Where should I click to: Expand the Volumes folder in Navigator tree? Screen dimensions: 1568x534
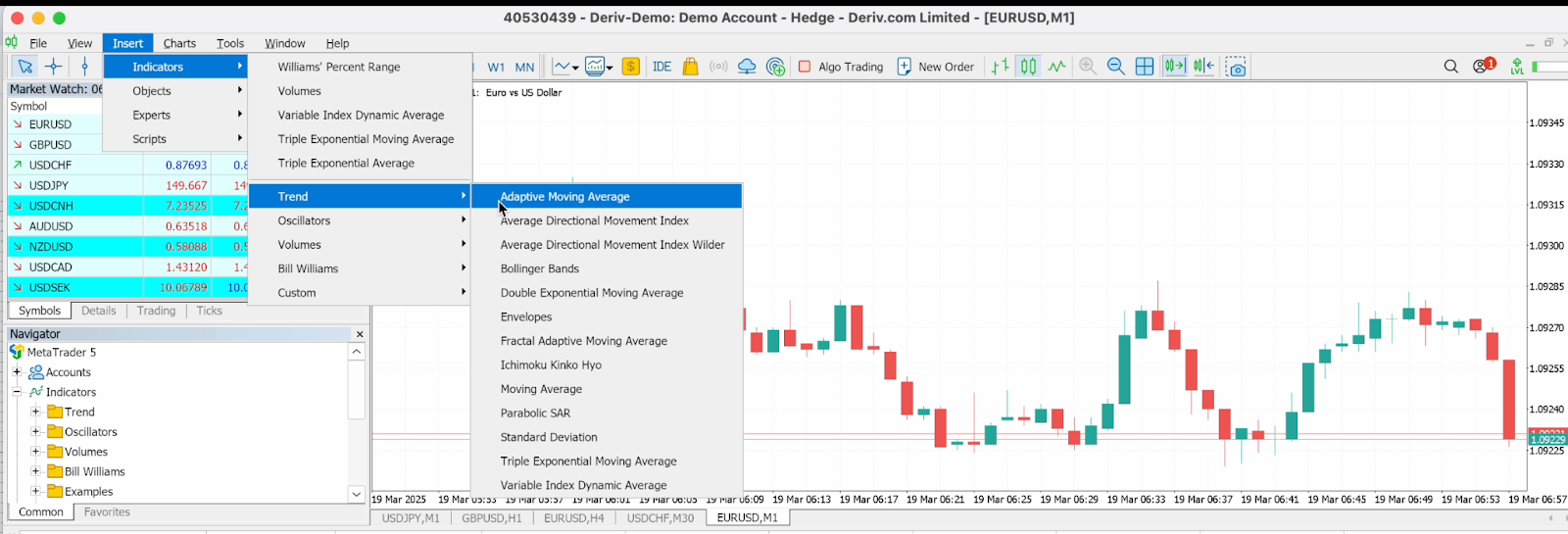[35, 452]
